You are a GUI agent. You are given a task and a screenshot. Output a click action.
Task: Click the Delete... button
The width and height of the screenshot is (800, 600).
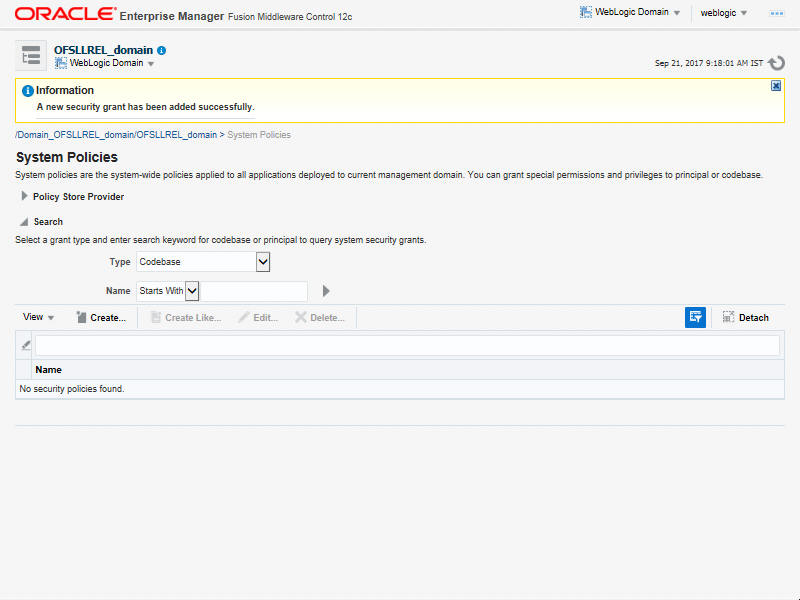(320, 317)
